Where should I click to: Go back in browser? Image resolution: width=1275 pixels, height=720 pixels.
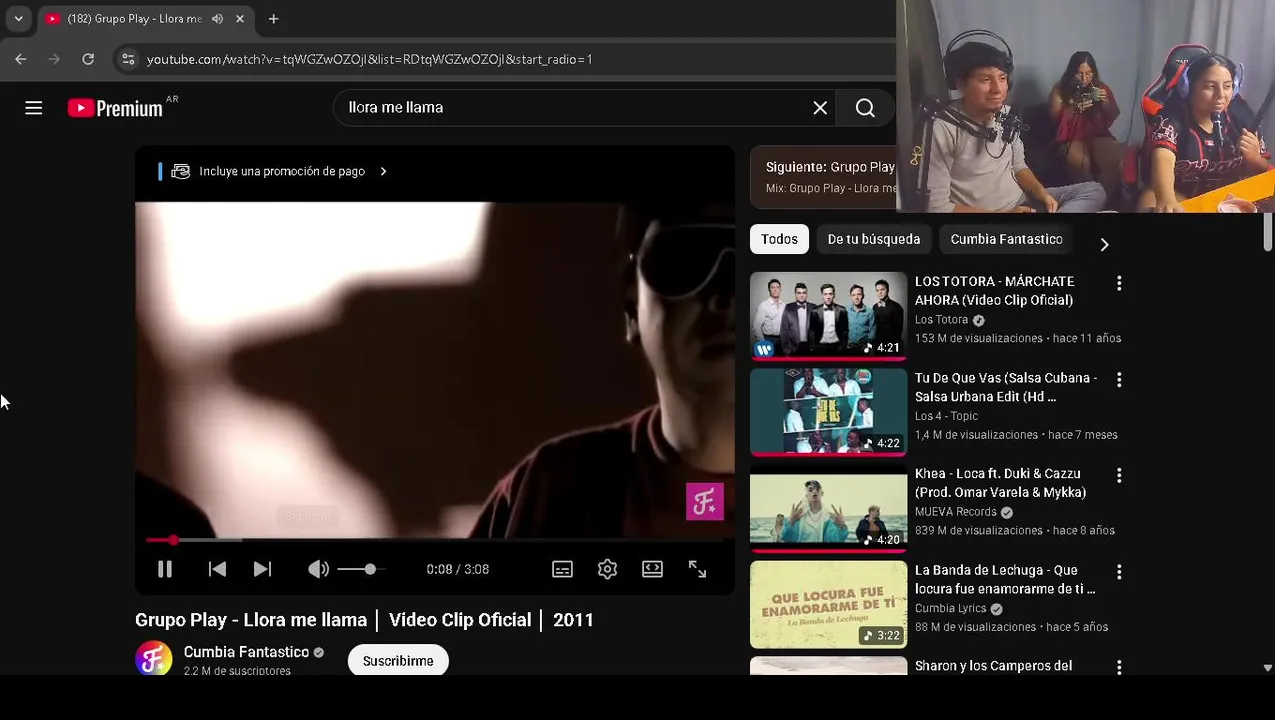click(21, 59)
